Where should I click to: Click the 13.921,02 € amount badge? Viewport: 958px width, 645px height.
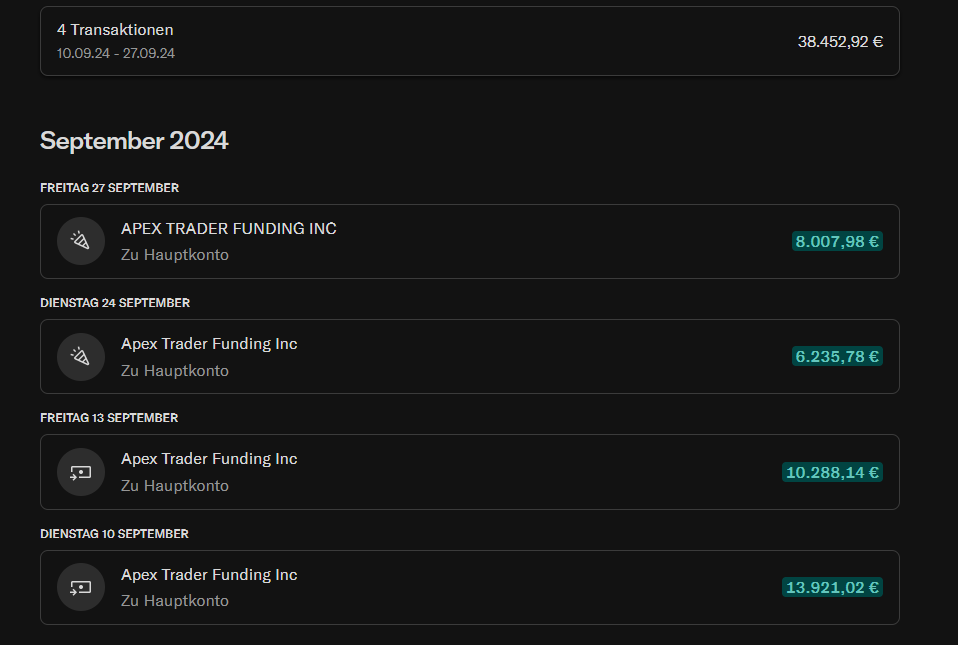832,588
